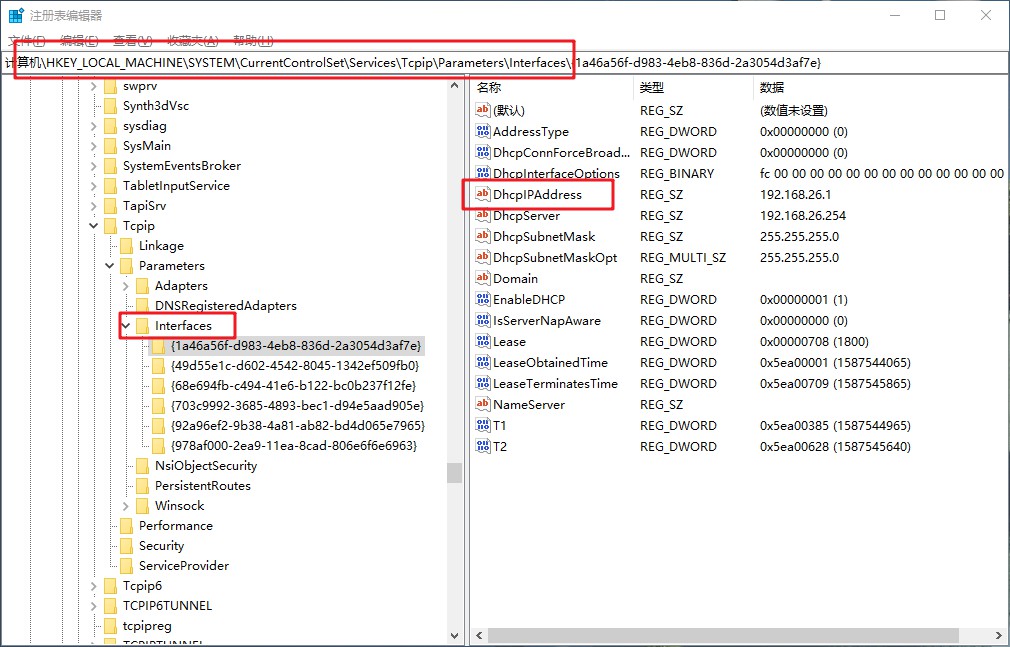Click the (默认) default value icon
1010x647 pixels.
point(481,110)
